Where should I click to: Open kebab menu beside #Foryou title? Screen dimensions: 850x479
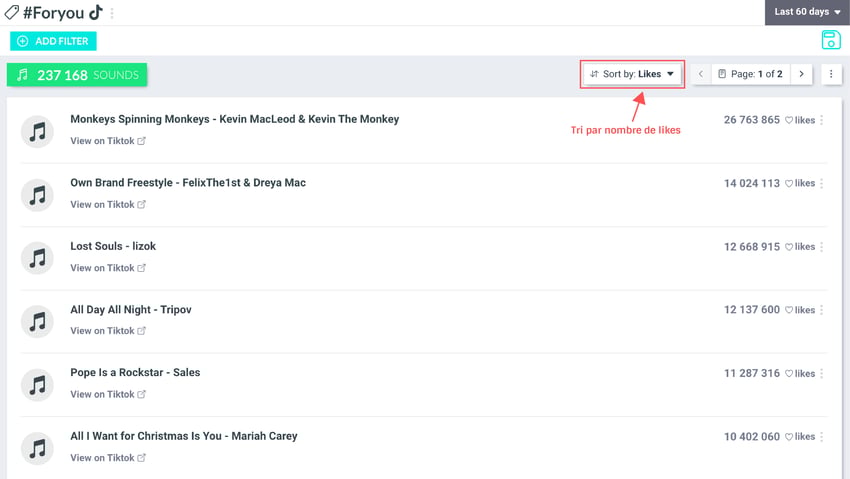tap(112, 13)
